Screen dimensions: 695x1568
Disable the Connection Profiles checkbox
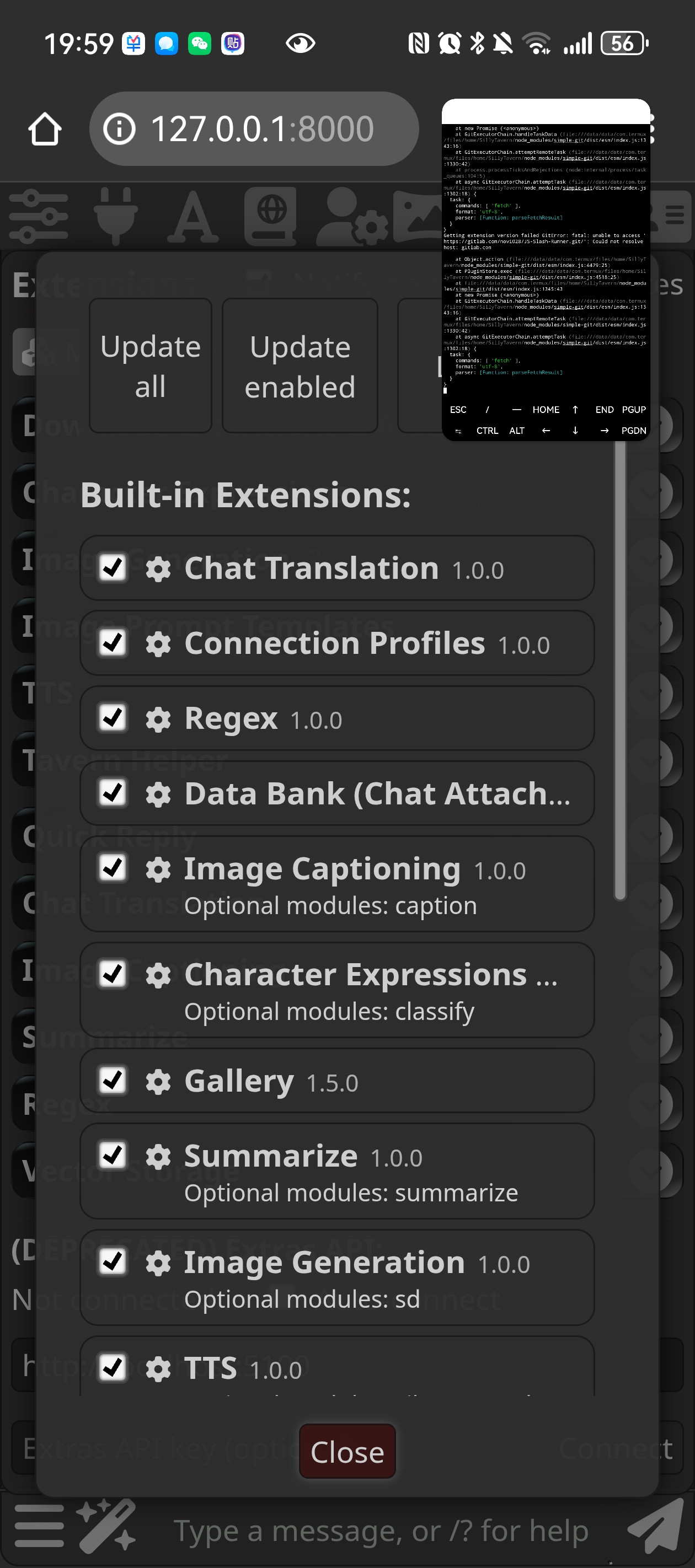[113, 643]
